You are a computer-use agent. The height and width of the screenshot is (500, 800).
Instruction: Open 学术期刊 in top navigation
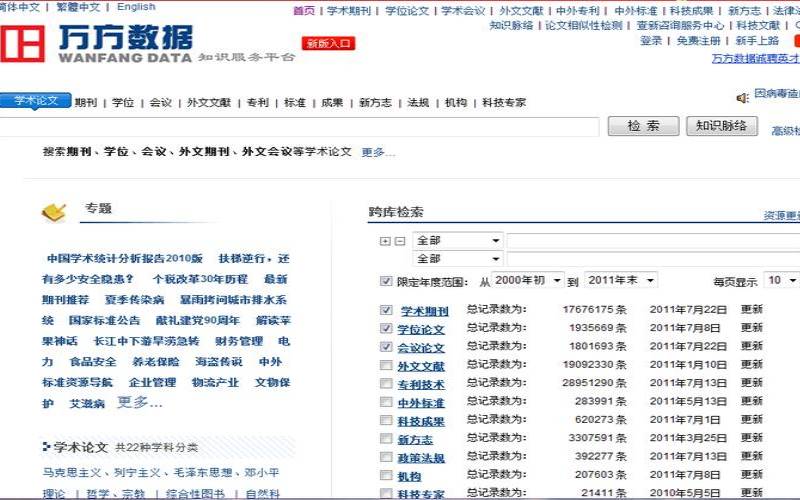(349, 10)
